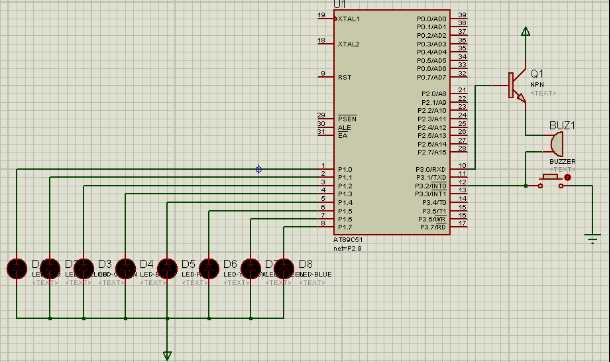The width and height of the screenshot is (610, 362).
Task: Click the blue origin marker on the P1.0 wire
Action: [259, 169]
